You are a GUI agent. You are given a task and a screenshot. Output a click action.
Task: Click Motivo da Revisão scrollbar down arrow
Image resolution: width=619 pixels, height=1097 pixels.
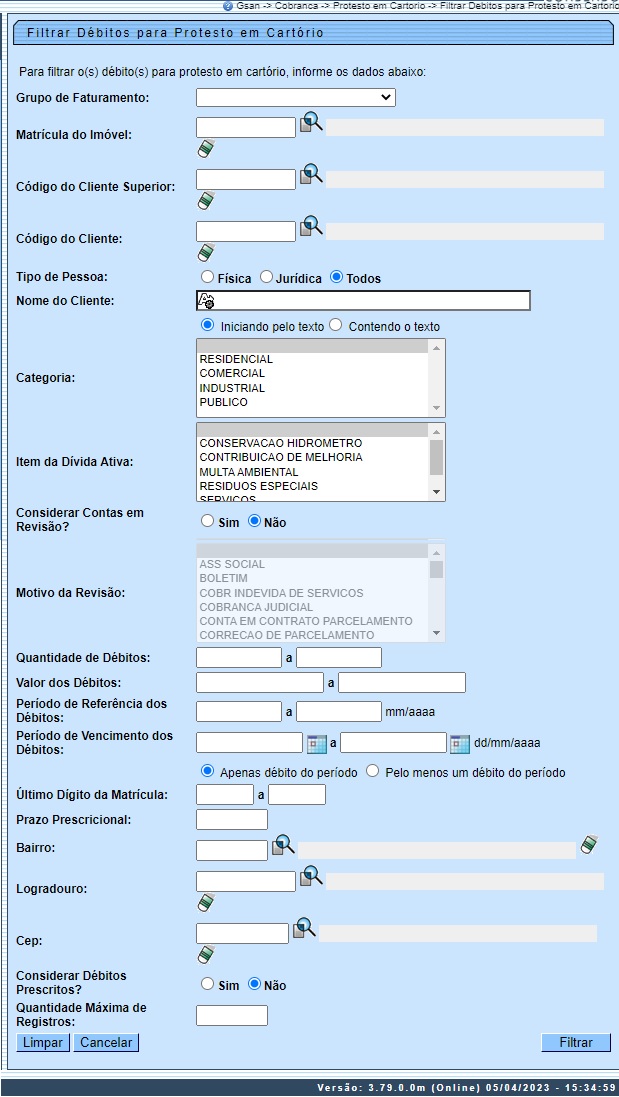(x=436, y=633)
